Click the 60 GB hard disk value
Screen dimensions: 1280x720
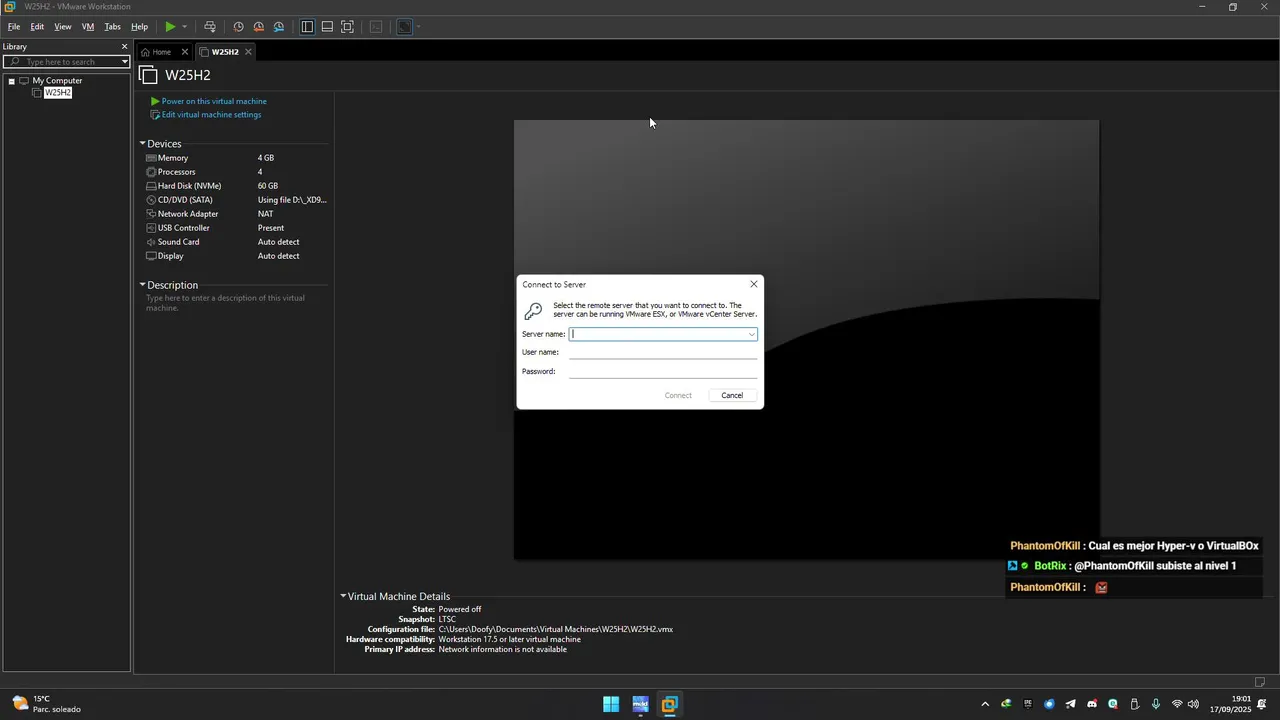pyautogui.click(x=268, y=186)
